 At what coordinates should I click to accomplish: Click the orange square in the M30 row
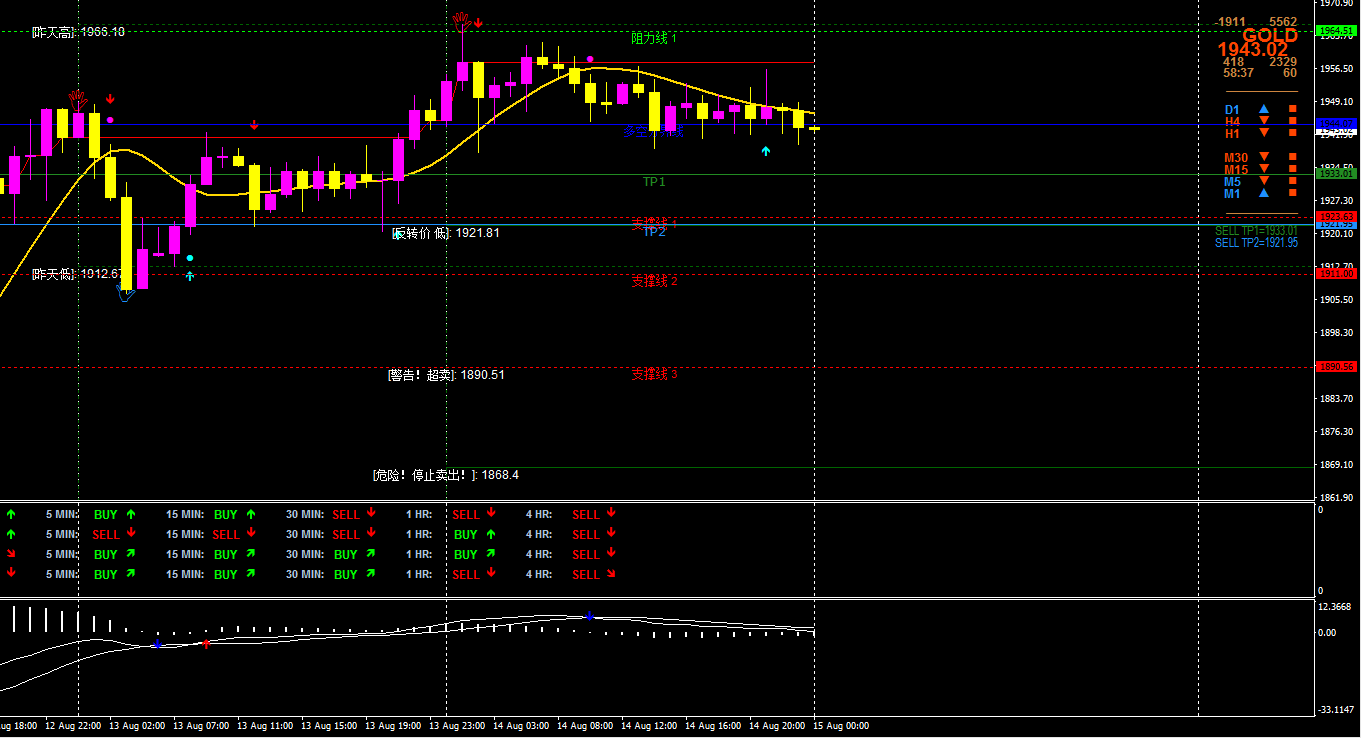(x=1292, y=157)
